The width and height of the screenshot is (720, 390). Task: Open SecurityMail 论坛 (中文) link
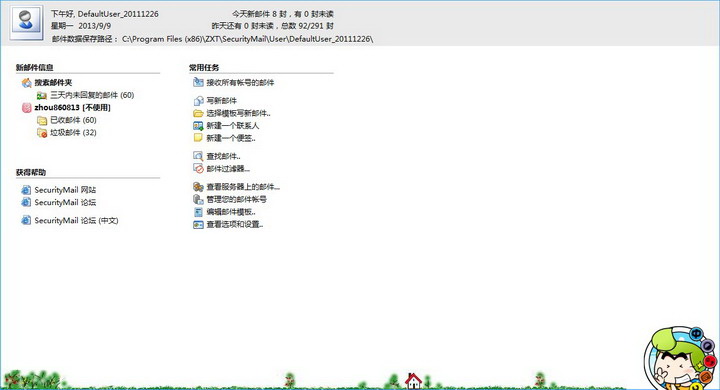coord(76,220)
